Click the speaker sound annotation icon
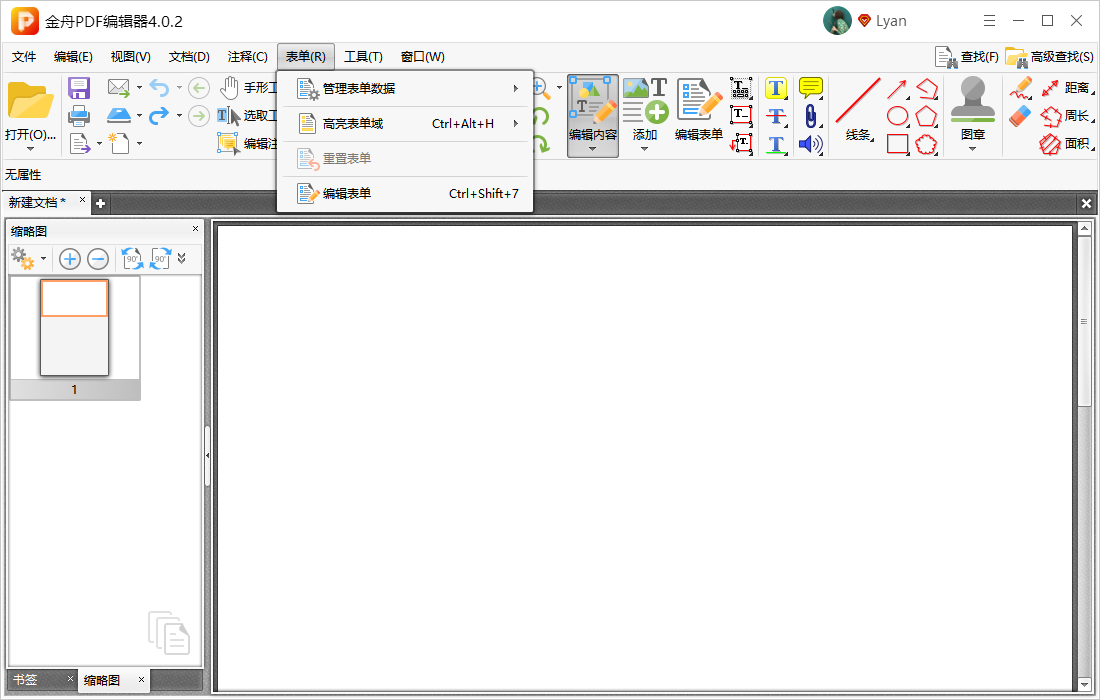 [x=810, y=144]
